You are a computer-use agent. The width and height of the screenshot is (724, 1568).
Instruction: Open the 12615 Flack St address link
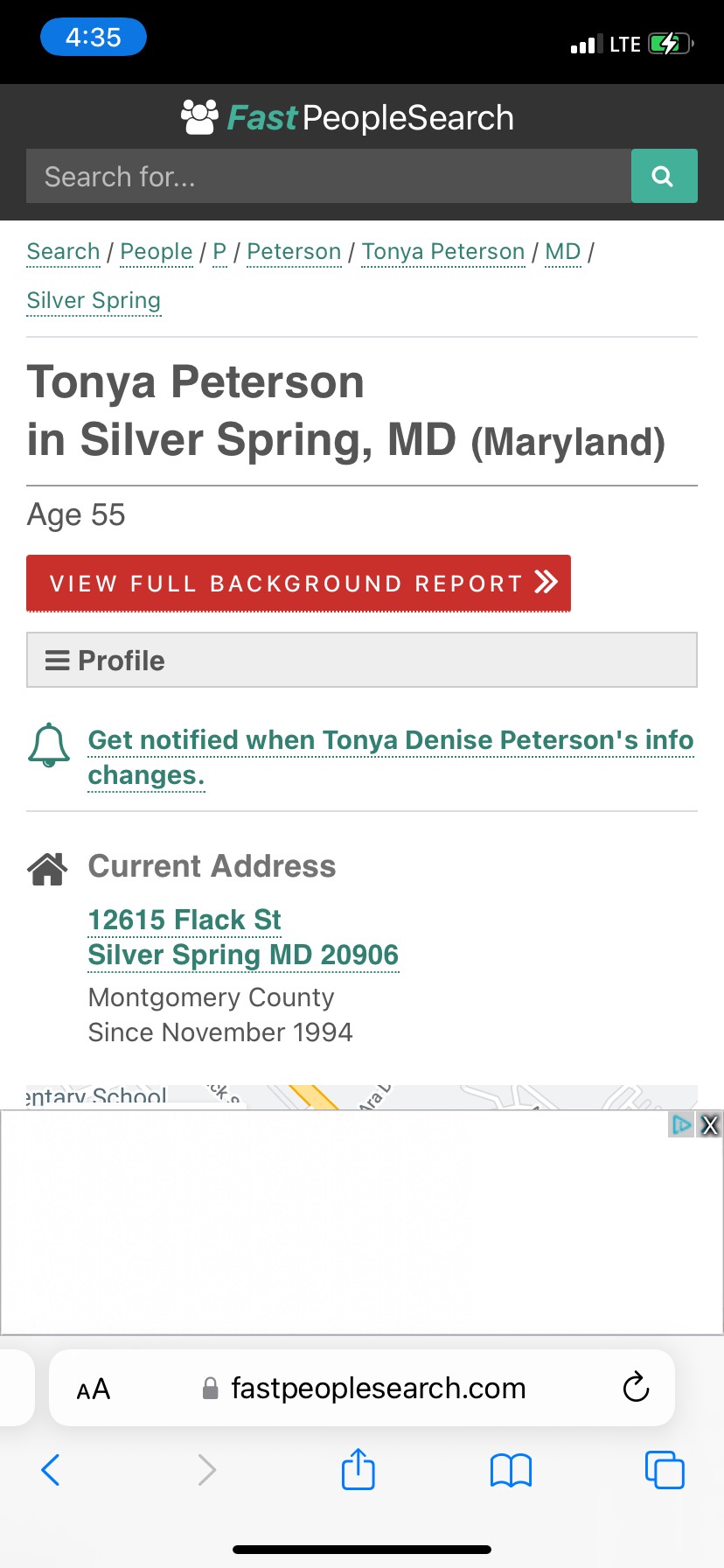(x=184, y=920)
